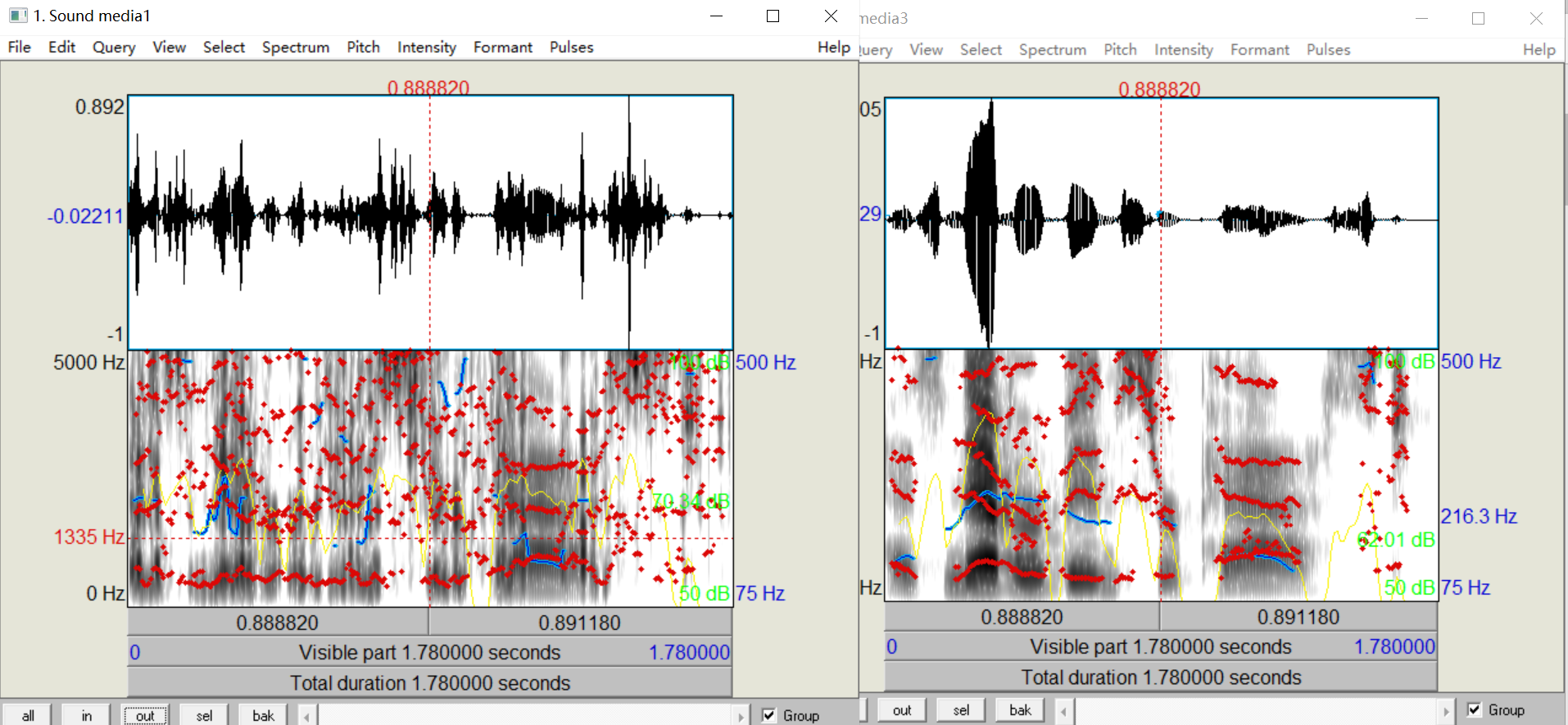
Task: Open the Pitch menu in media1 window
Action: [x=363, y=48]
